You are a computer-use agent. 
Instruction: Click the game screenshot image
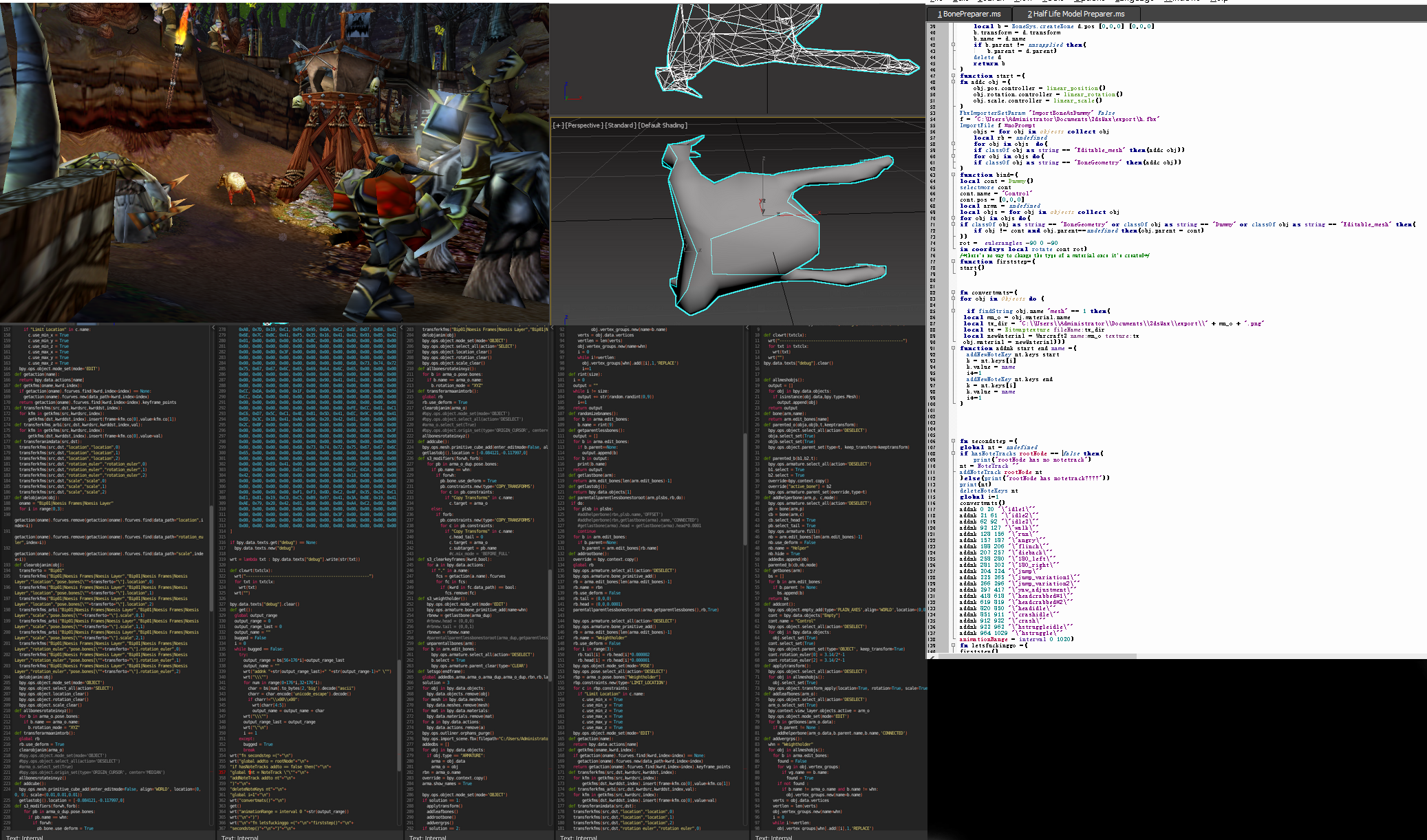click(275, 162)
